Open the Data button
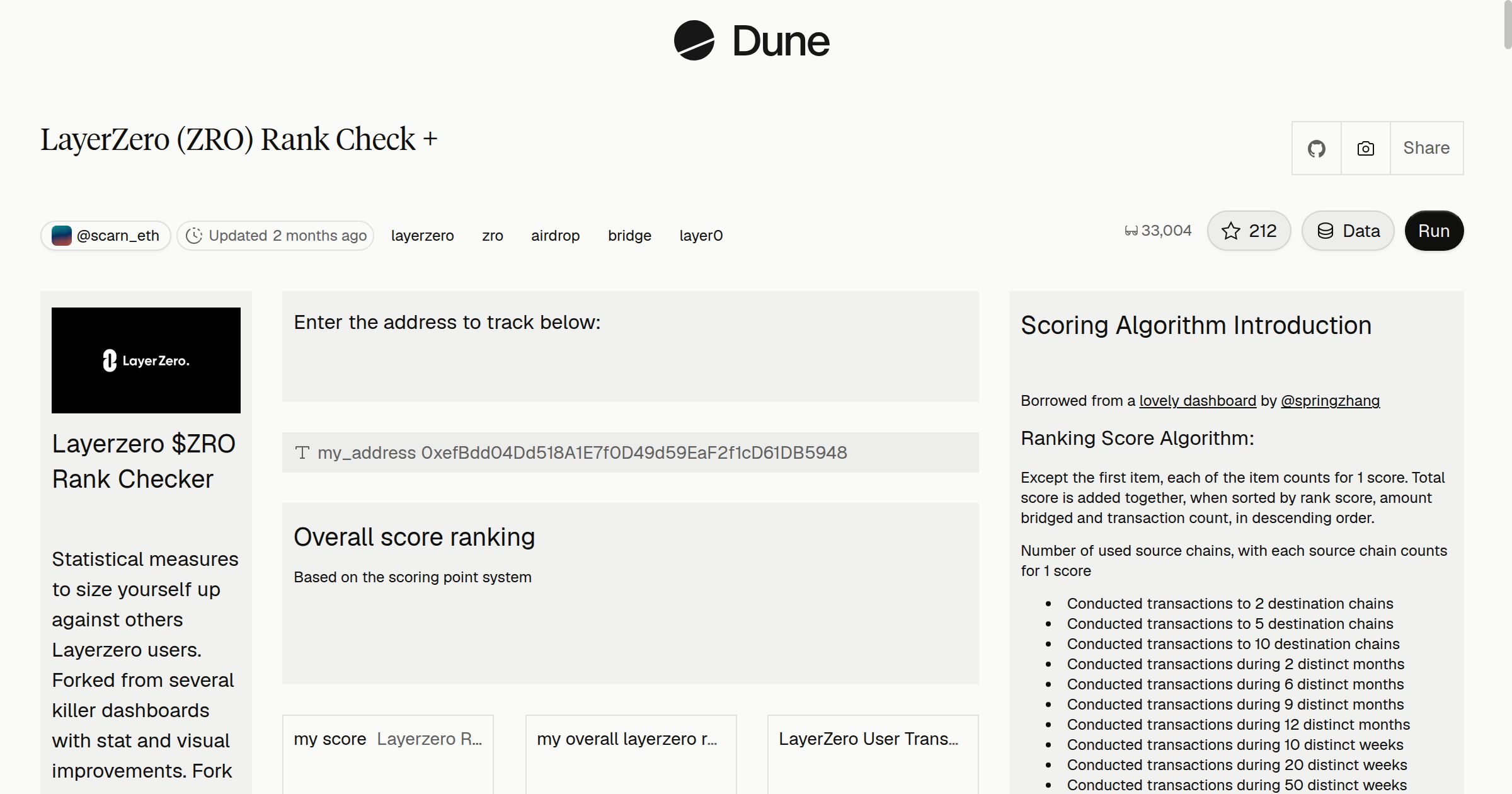The width and height of the screenshot is (1512, 794). [x=1348, y=231]
